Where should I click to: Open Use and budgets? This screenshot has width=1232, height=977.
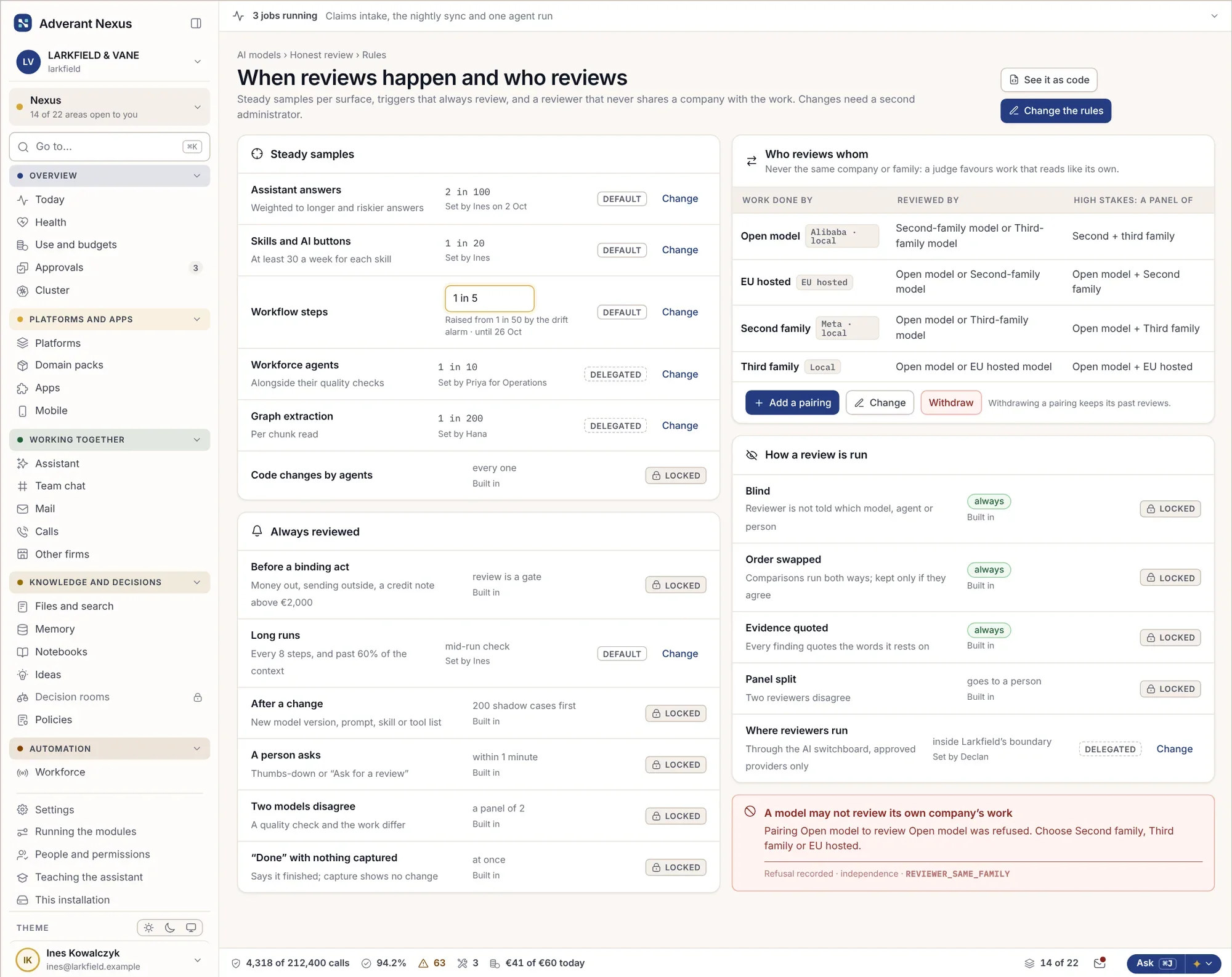76,245
